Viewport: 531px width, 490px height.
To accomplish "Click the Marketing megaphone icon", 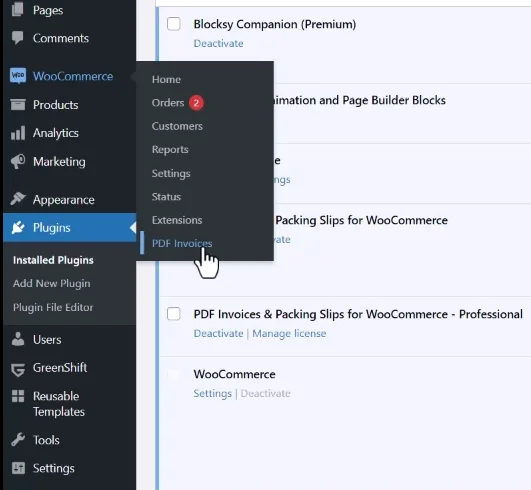I will click(18, 162).
